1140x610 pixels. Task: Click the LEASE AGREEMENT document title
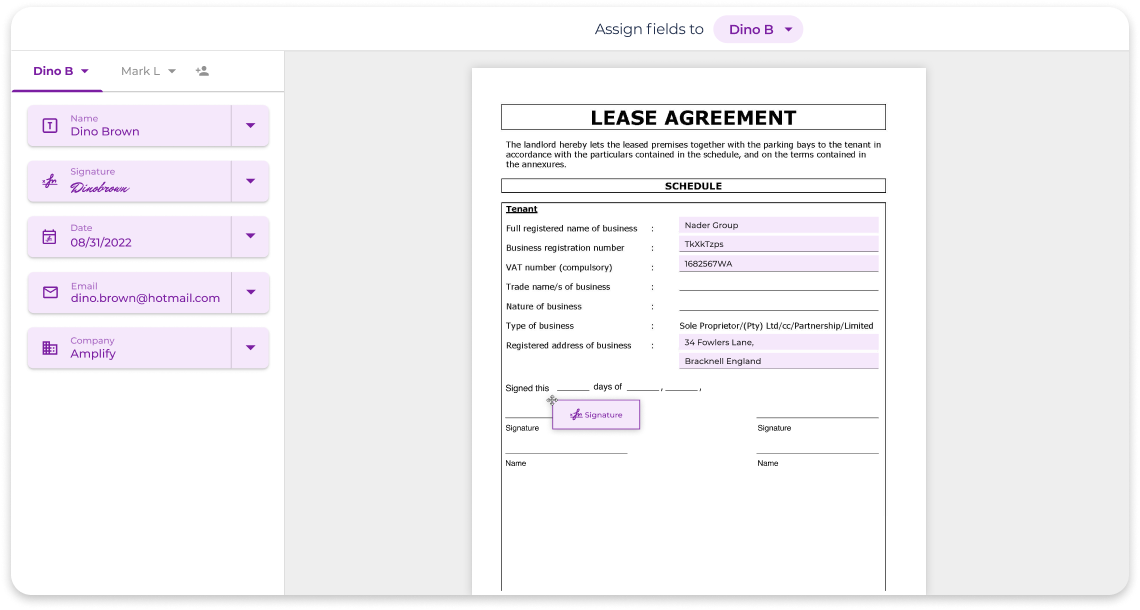click(693, 118)
